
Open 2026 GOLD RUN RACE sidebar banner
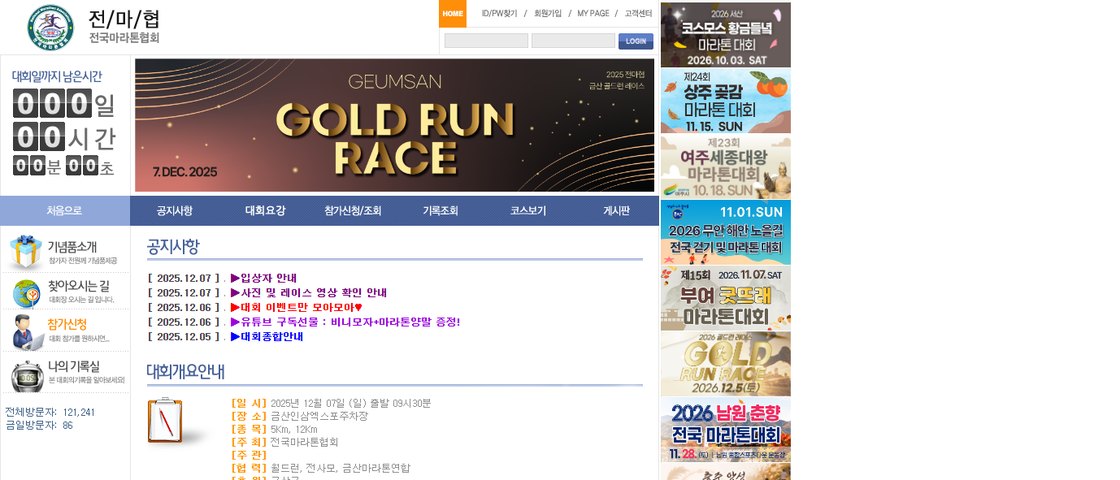[725, 364]
